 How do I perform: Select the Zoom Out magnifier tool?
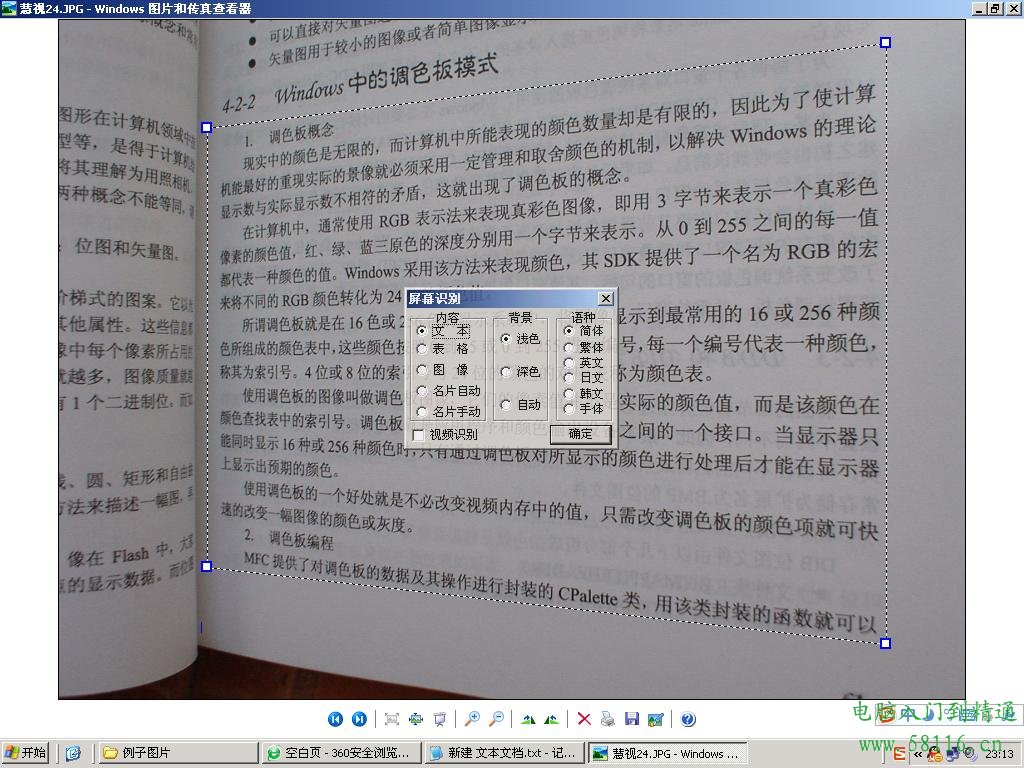click(x=497, y=718)
